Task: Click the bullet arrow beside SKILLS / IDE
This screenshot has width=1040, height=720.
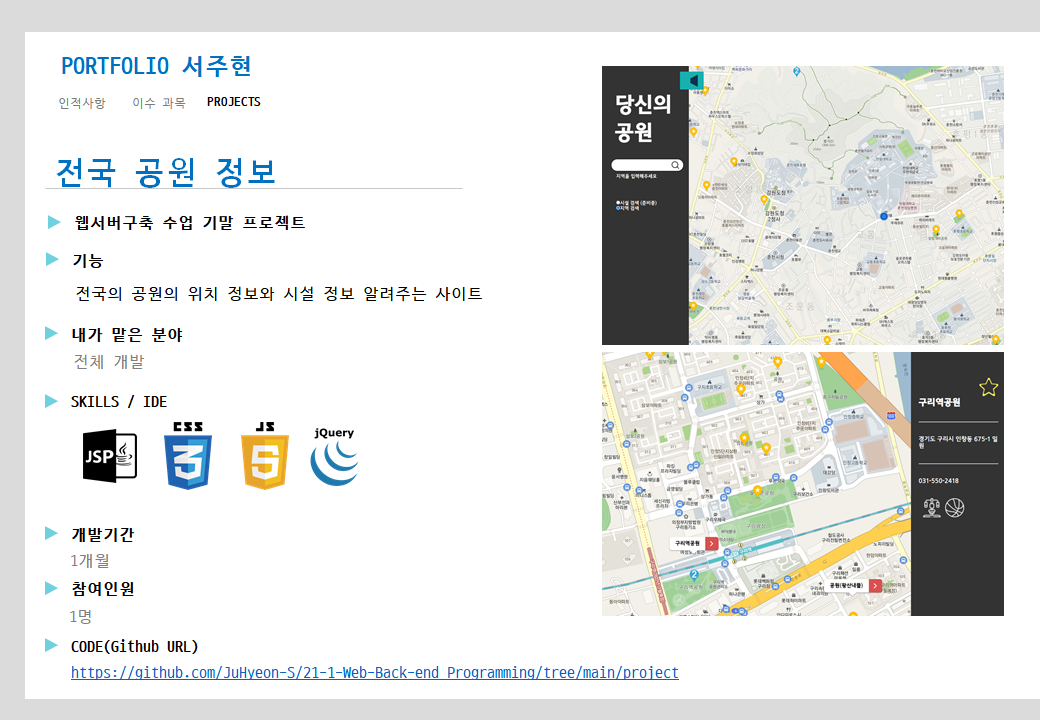Action: coord(51,400)
